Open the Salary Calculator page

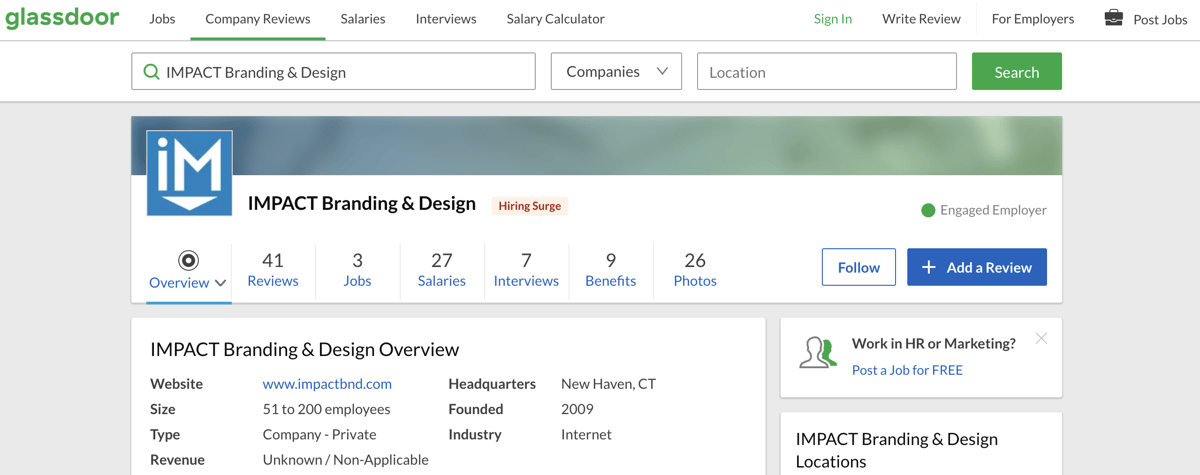pyautogui.click(x=555, y=19)
